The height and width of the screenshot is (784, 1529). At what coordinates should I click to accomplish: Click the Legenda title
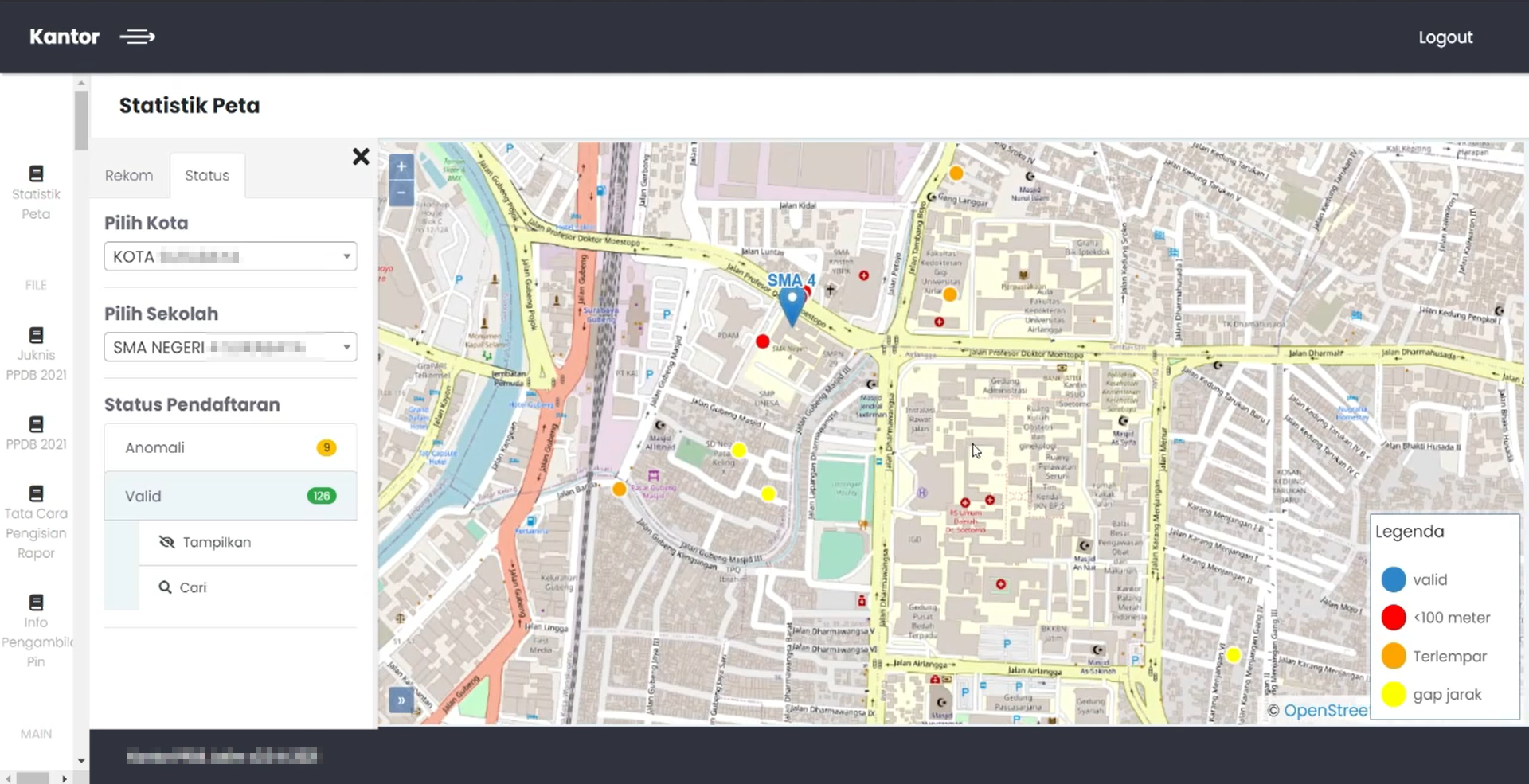[x=1409, y=532]
